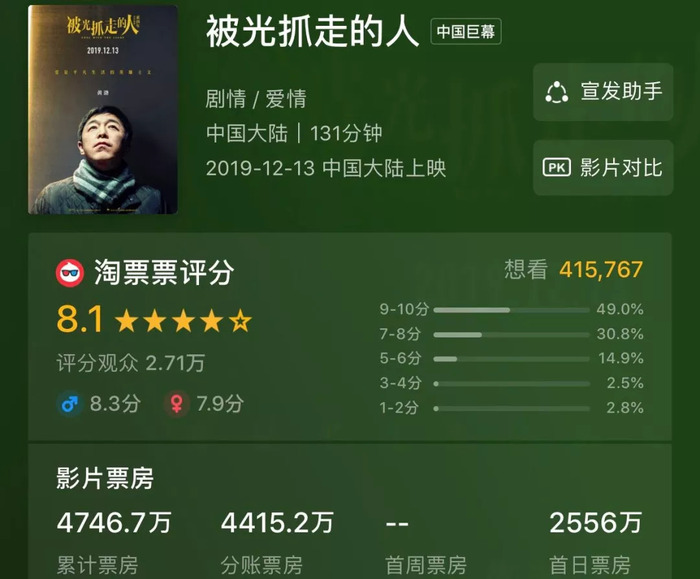Open the 被光抓走的人 movie poster thumbnail

click(103, 110)
